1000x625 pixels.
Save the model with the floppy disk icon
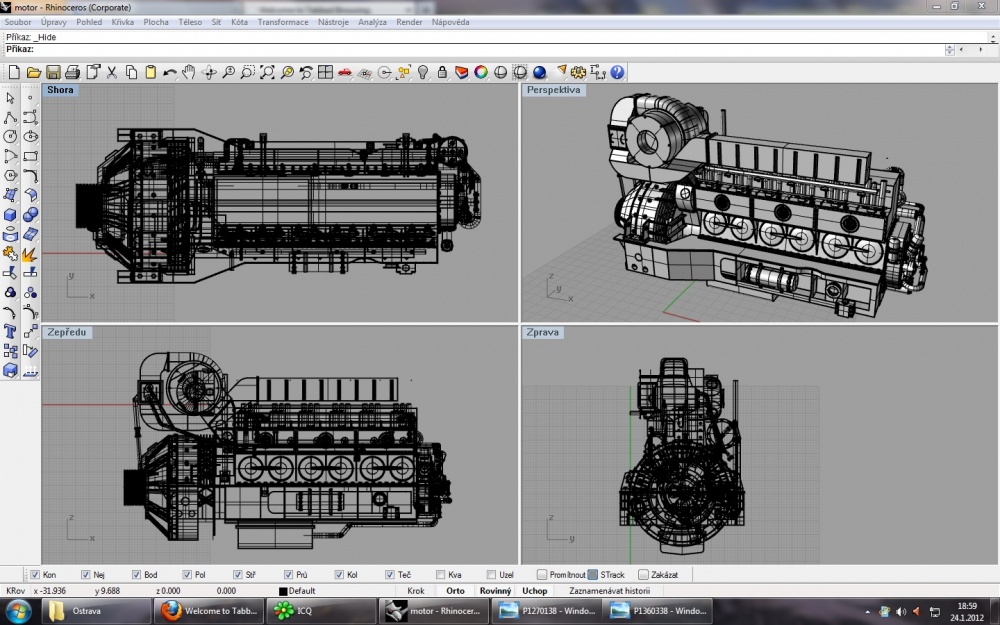click(54, 72)
